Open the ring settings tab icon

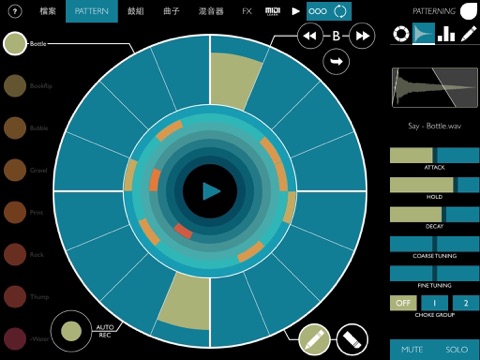click(401, 34)
